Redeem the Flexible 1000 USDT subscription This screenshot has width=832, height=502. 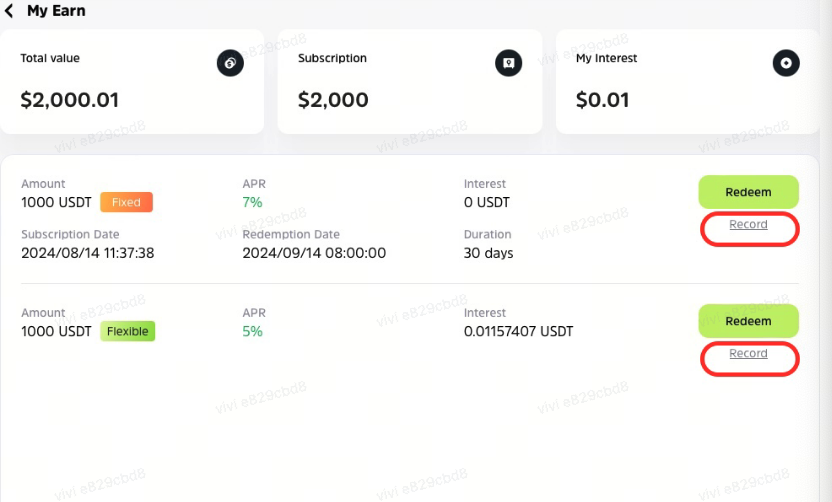click(x=748, y=321)
